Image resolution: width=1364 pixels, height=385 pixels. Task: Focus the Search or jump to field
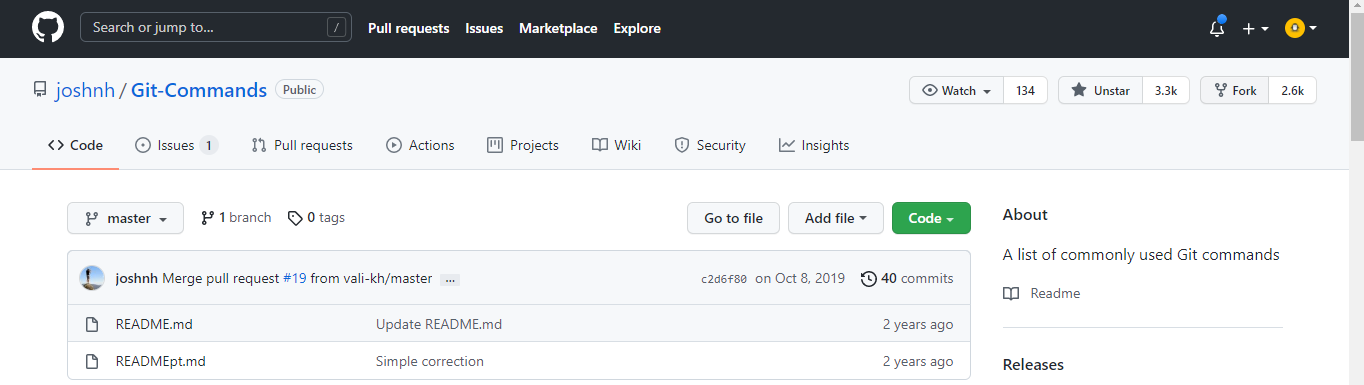click(x=216, y=28)
